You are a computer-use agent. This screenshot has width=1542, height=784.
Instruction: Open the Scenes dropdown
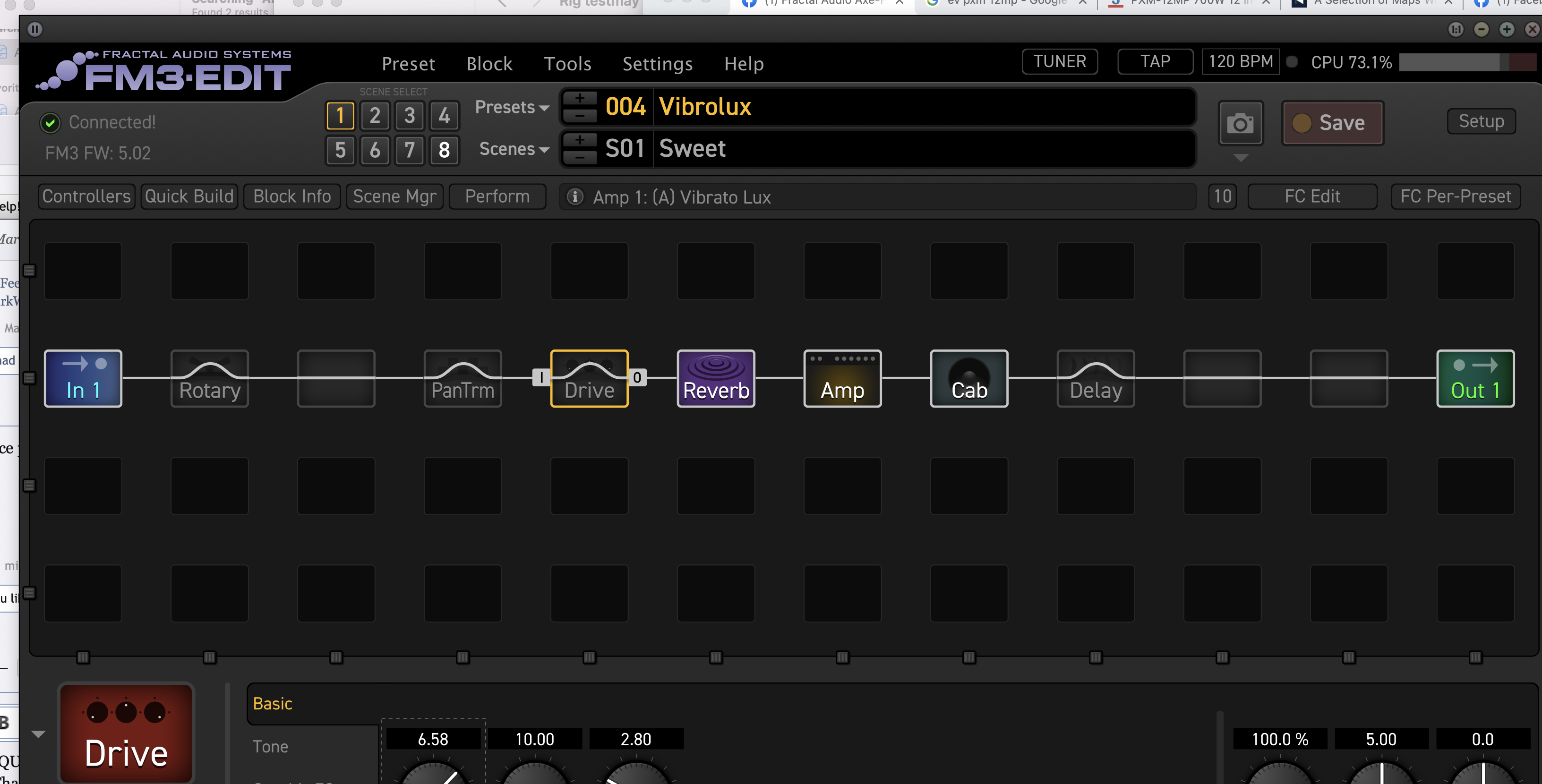coord(514,149)
